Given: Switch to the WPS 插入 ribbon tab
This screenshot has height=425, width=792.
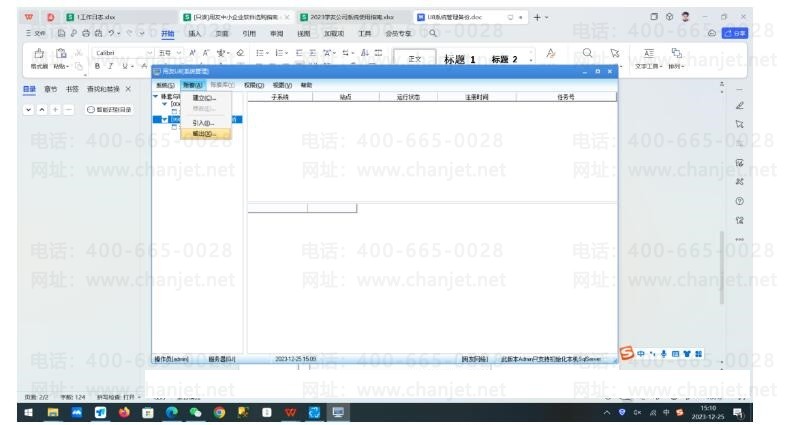Looking at the screenshot, I should 194,33.
